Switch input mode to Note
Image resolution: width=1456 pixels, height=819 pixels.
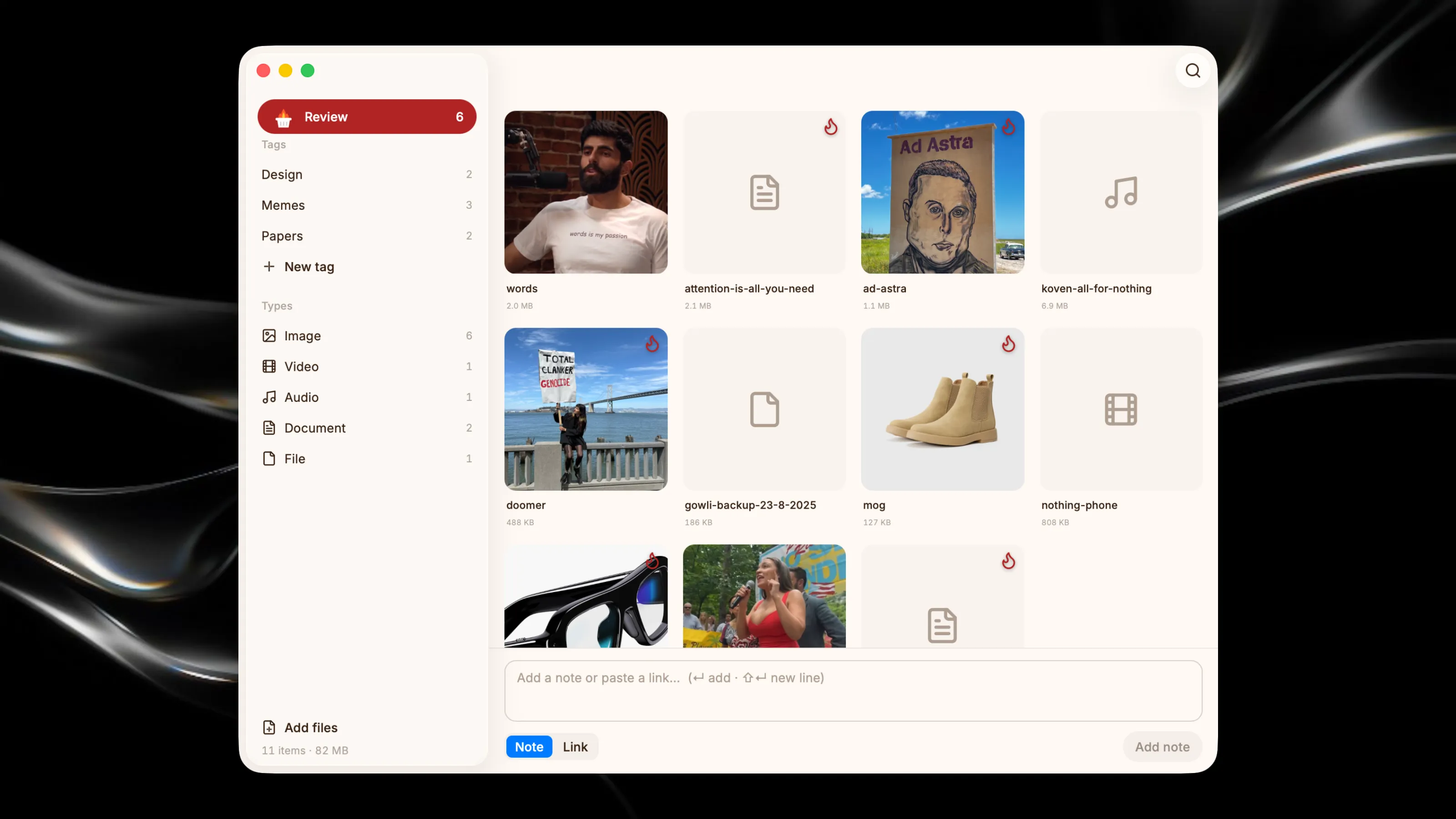pos(529,747)
